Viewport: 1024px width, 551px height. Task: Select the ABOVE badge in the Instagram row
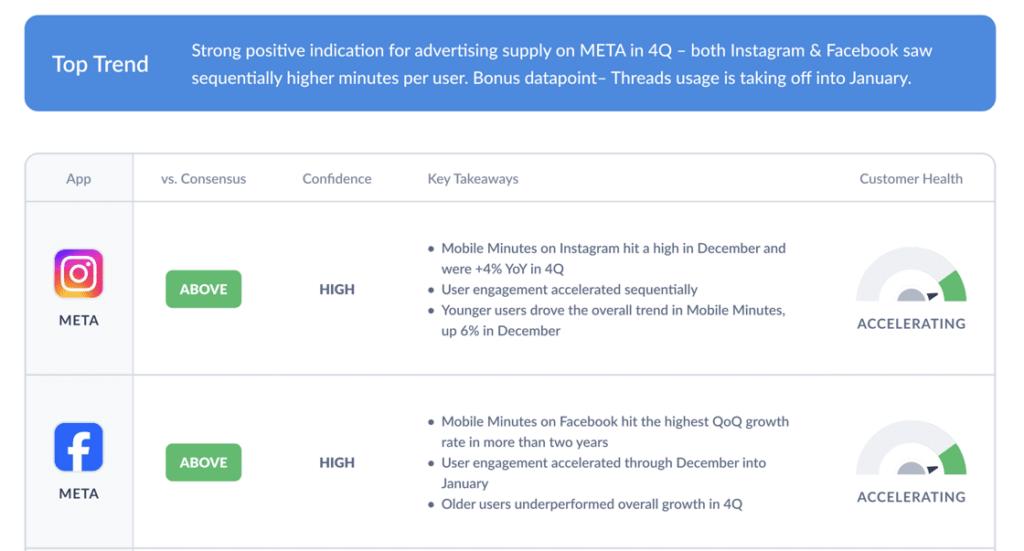coord(203,289)
